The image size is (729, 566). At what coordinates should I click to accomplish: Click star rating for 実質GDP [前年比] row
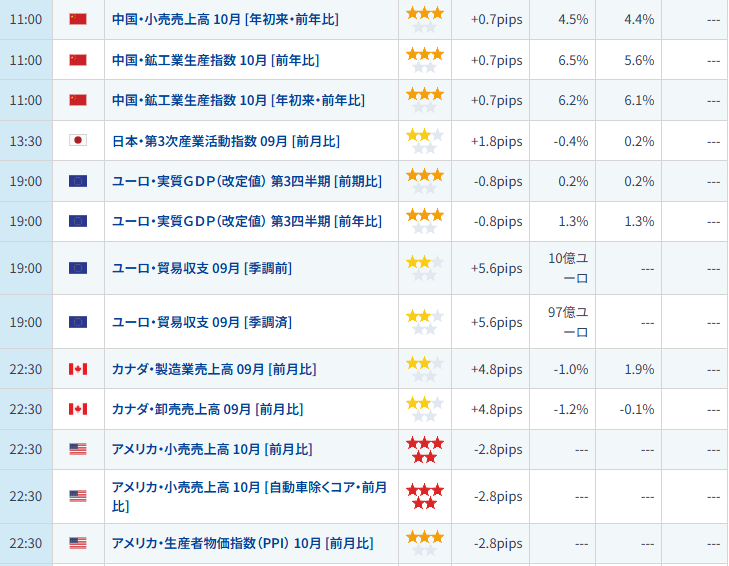click(425, 221)
